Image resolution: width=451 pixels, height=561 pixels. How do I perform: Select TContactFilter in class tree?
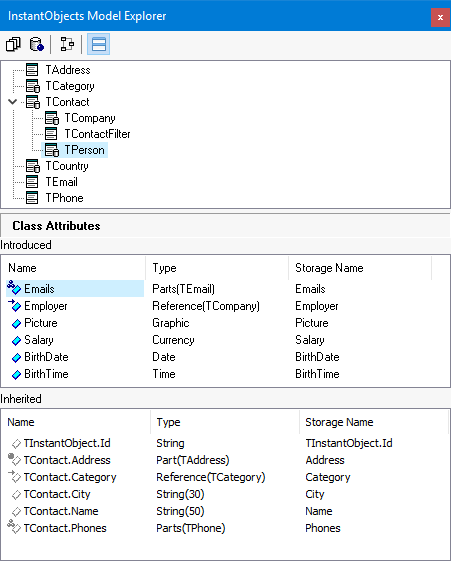[x=97, y=134]
